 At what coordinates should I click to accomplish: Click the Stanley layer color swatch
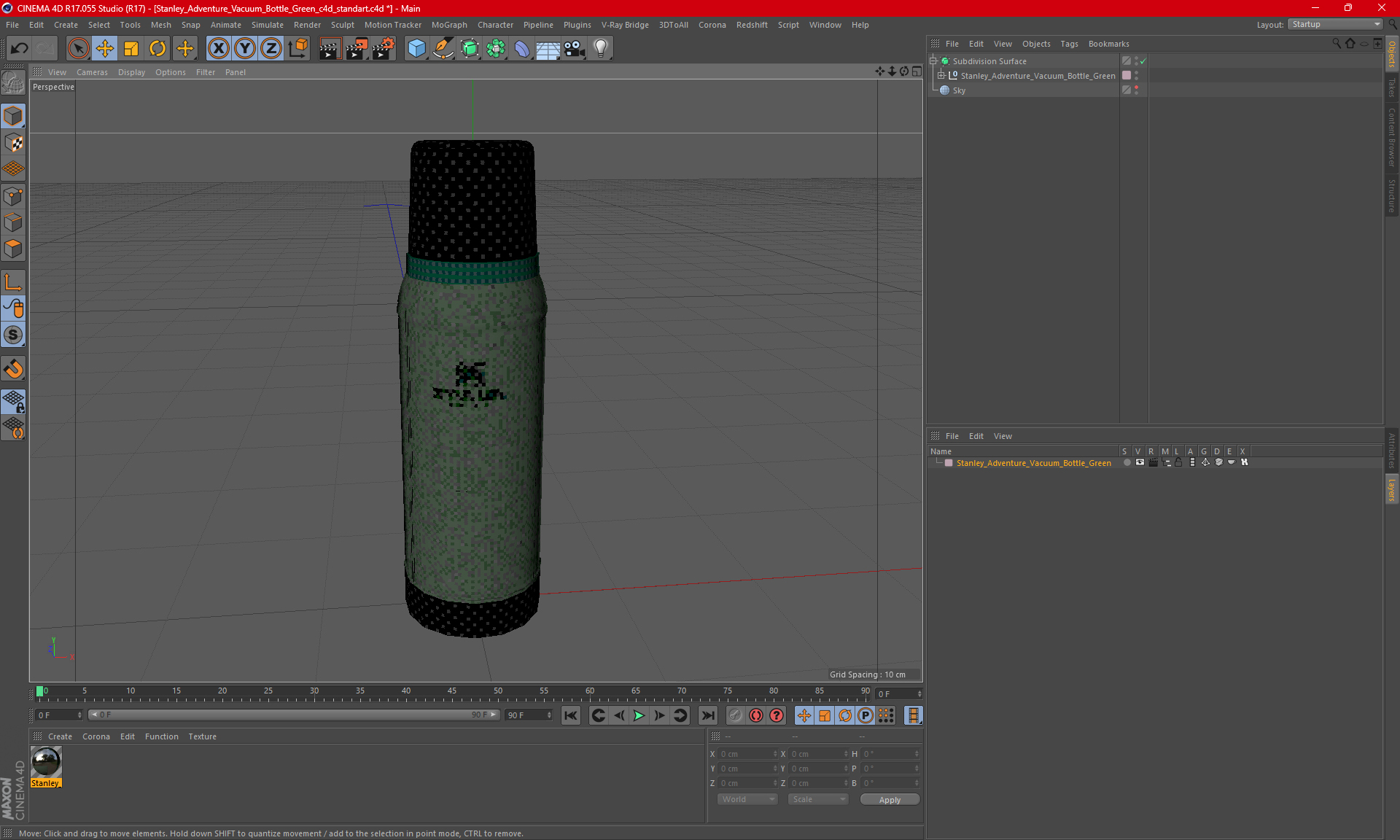tap(949, 463)
